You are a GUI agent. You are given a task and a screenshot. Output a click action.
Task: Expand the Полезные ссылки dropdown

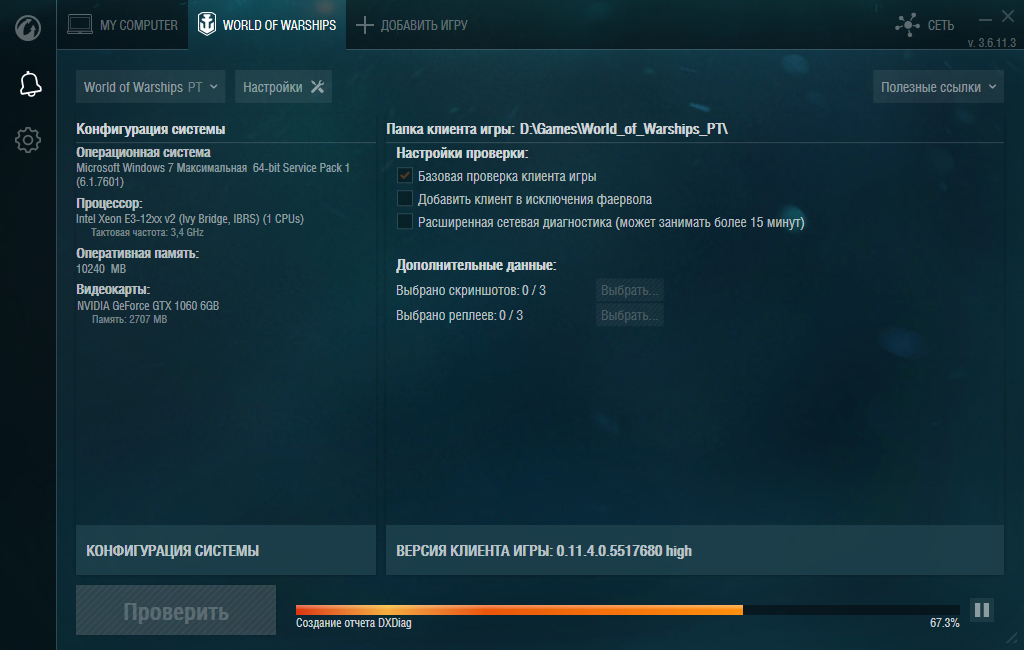(x=938, y=87)
